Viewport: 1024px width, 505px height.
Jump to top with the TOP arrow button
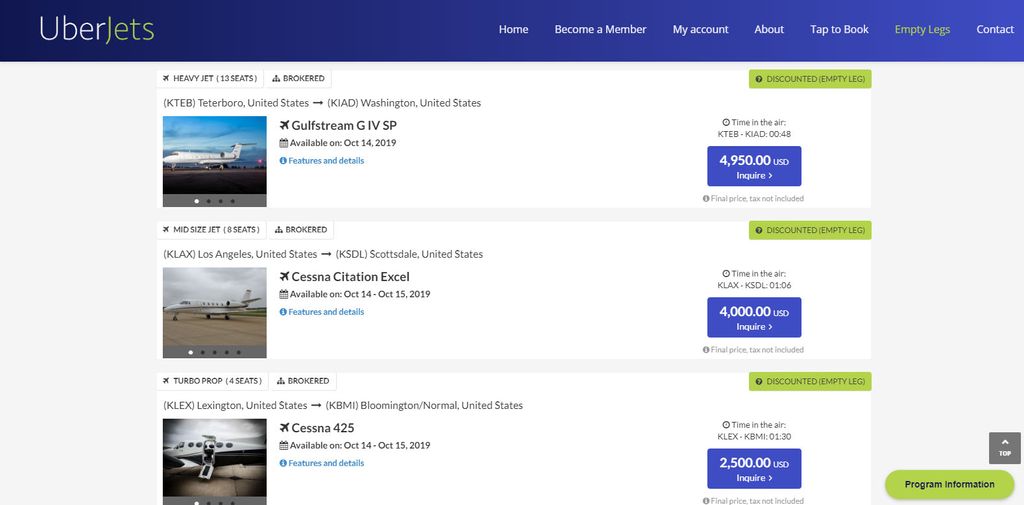(1004, 448)
